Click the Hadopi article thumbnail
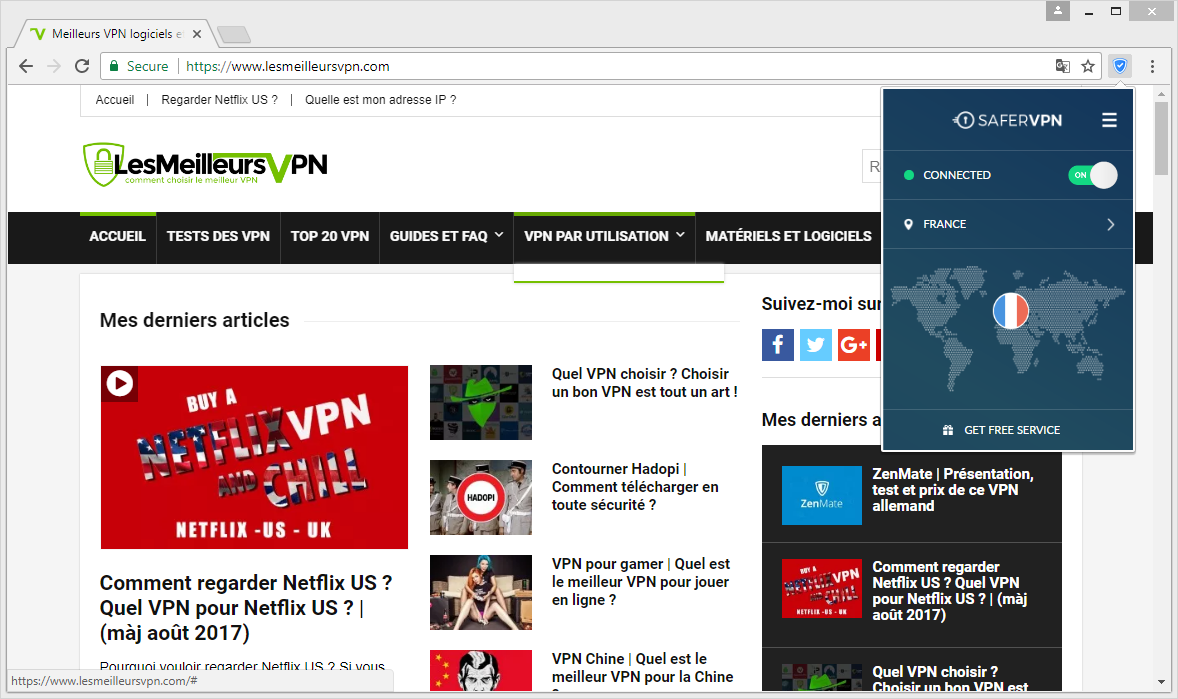The width and height of the screenshot is (1178, 699). click(481, 497)
